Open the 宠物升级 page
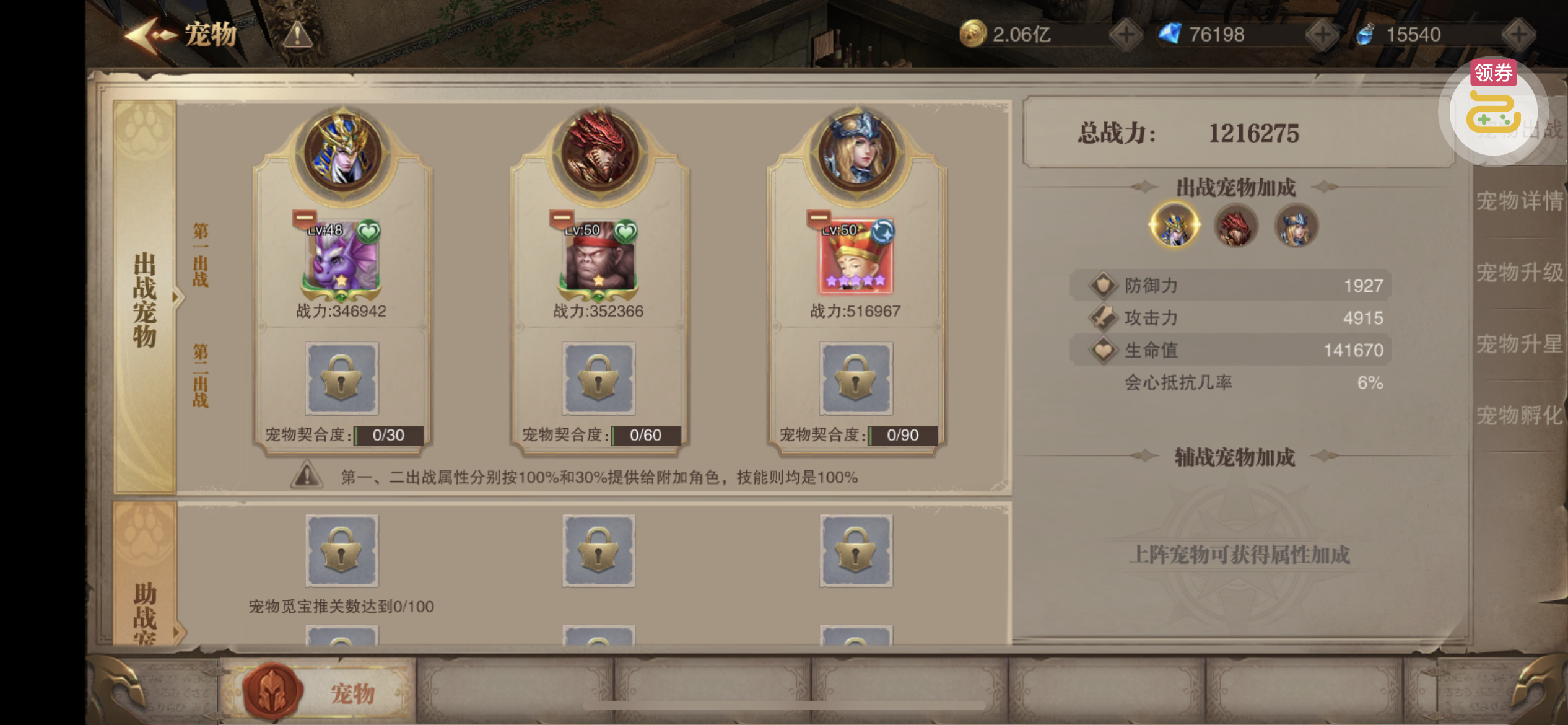 (1520, 273)
